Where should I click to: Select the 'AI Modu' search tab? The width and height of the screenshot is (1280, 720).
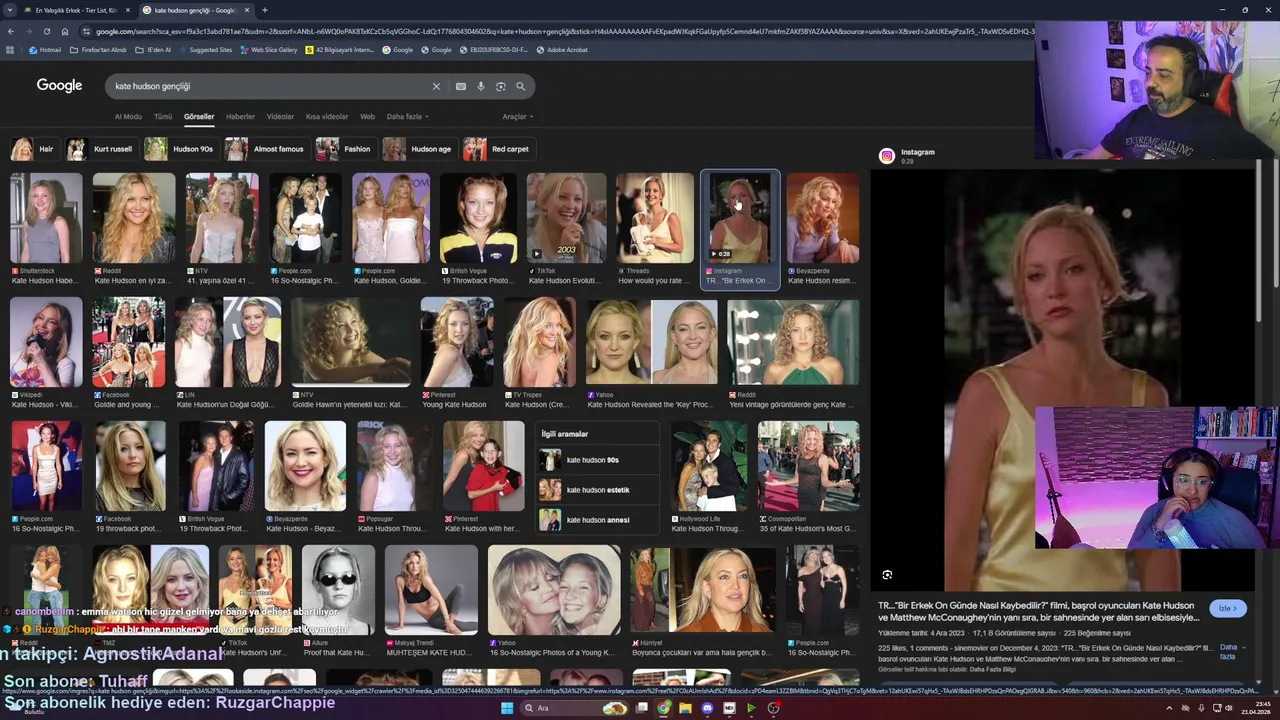coord(128,117)
